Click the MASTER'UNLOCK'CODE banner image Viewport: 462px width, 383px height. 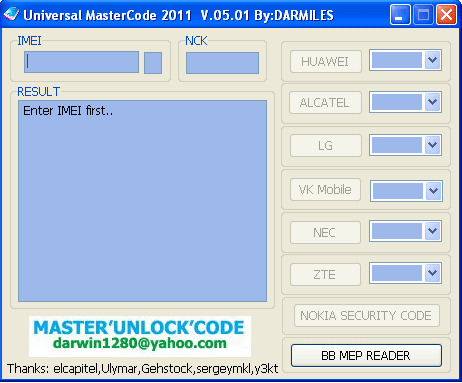tap(140, 336)
